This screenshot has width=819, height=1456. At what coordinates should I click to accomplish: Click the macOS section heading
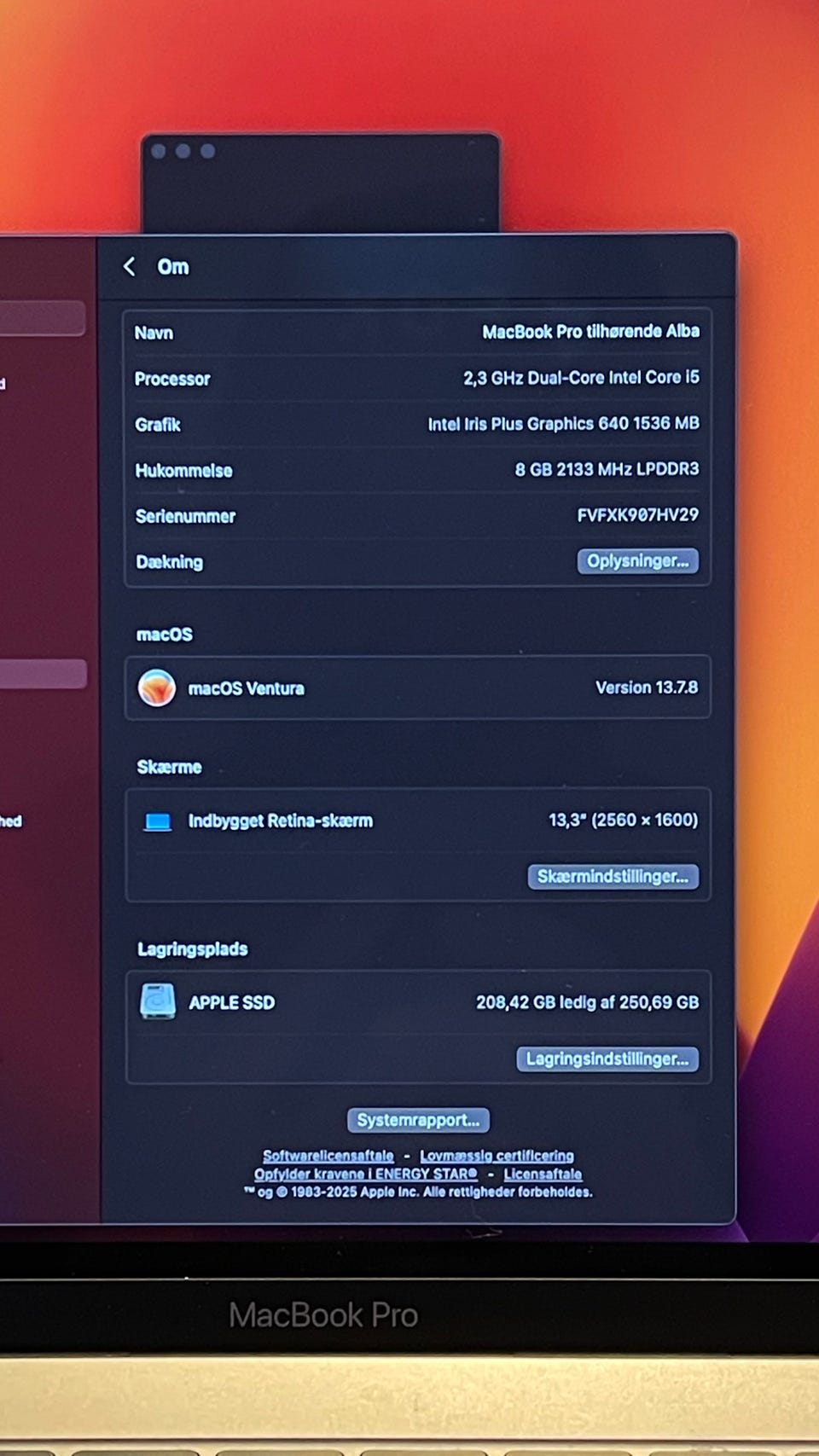click(x=165, y=635)
